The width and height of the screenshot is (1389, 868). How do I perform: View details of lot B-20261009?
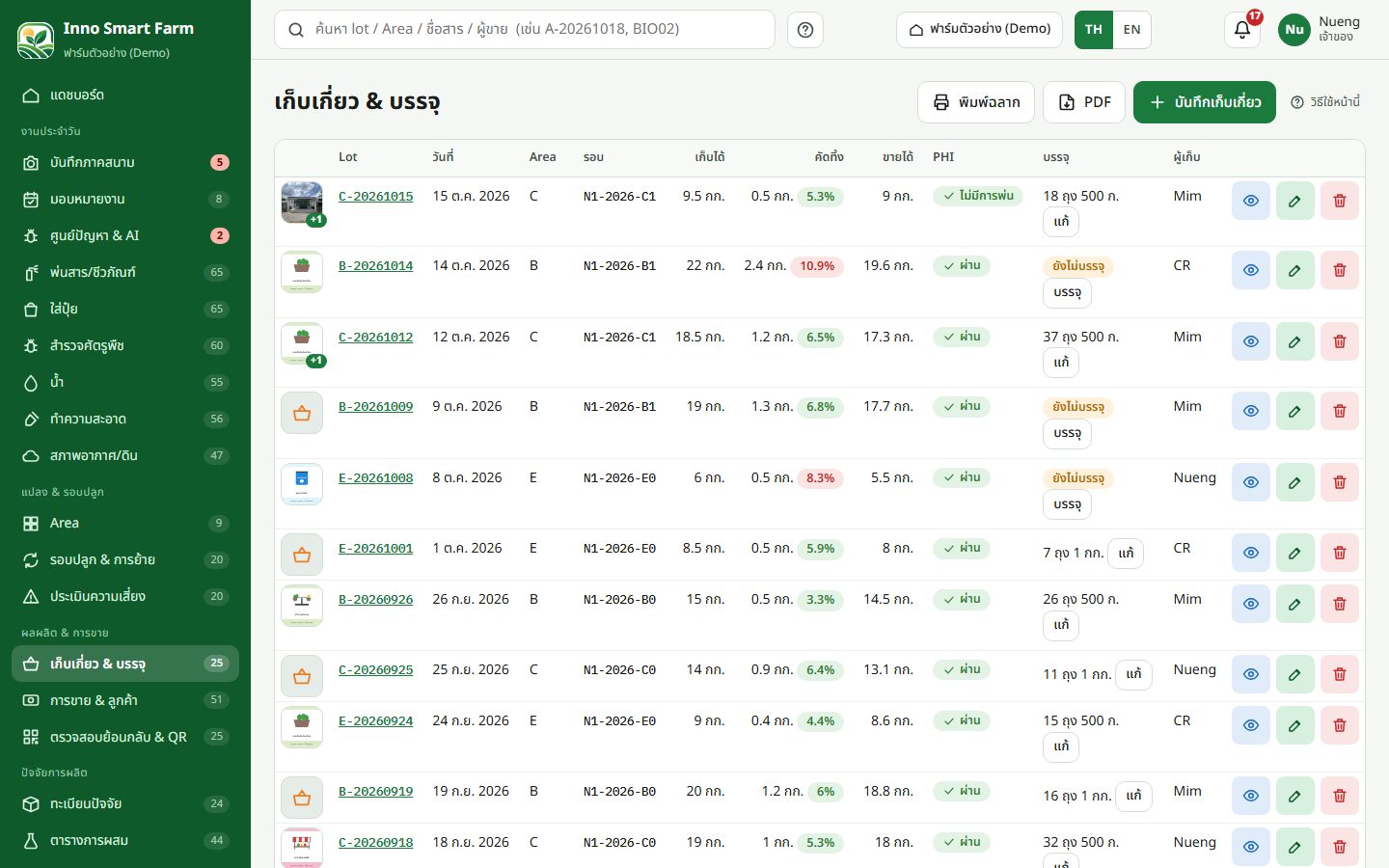[1251, 411]
